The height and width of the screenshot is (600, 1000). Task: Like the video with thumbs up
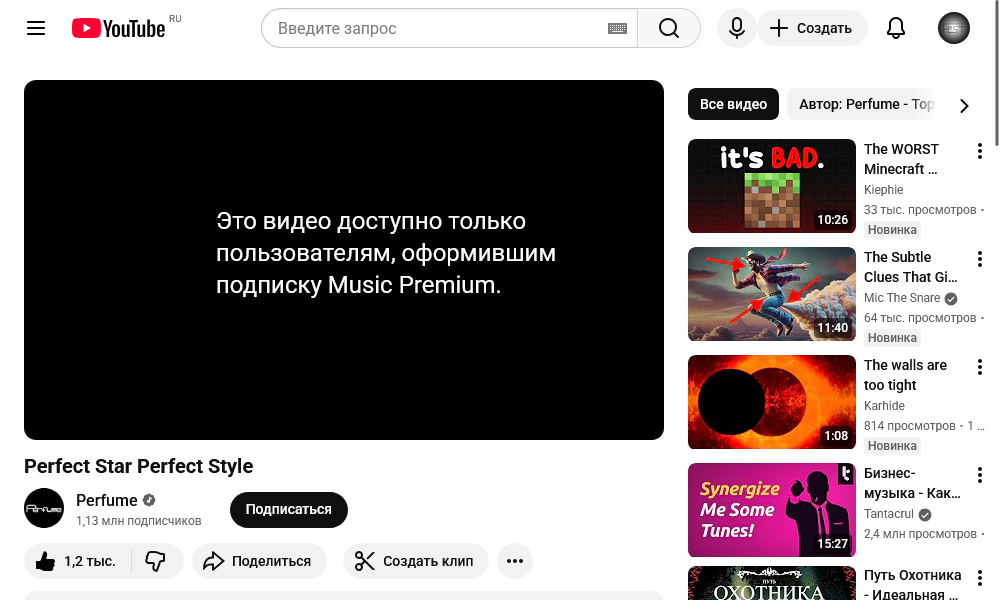click(x=77, y=561)
